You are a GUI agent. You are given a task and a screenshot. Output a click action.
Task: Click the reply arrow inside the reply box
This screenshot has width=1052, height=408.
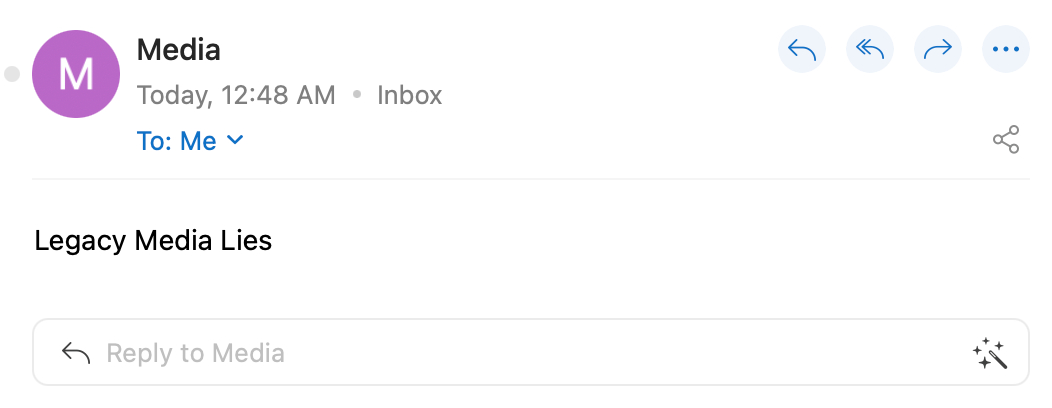click(76, 353)
